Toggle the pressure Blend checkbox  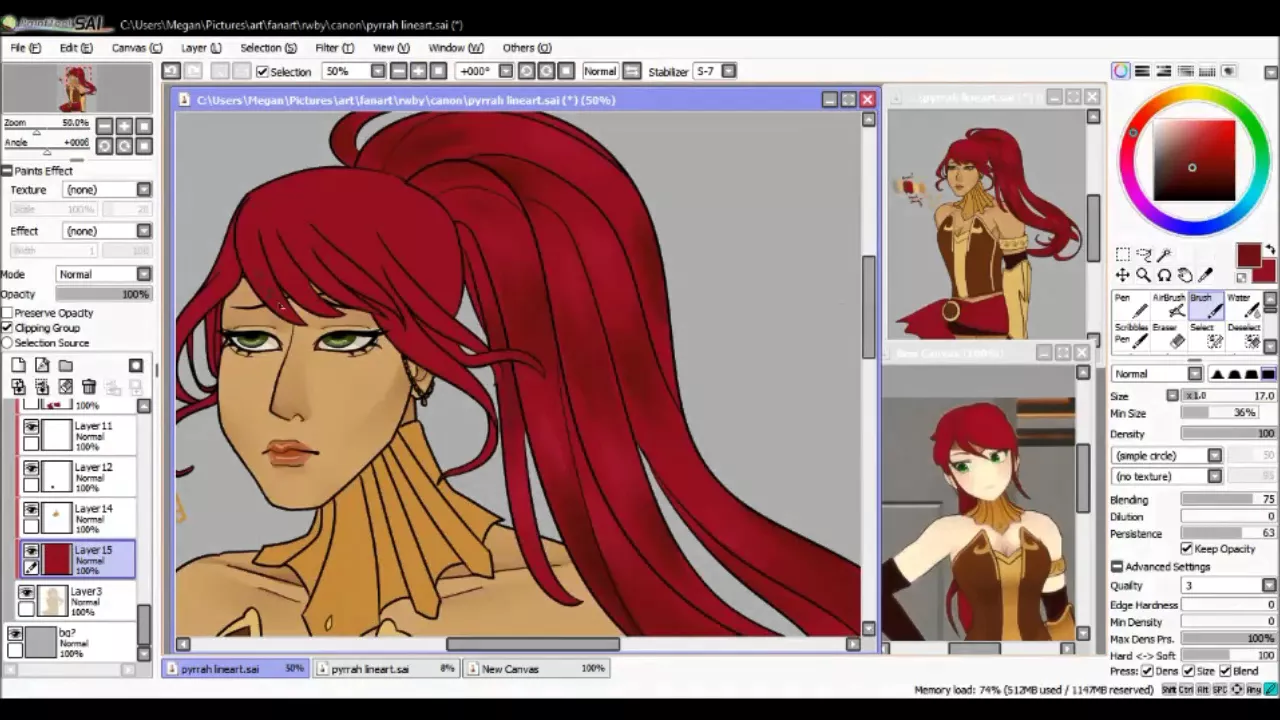point(1225,671)
